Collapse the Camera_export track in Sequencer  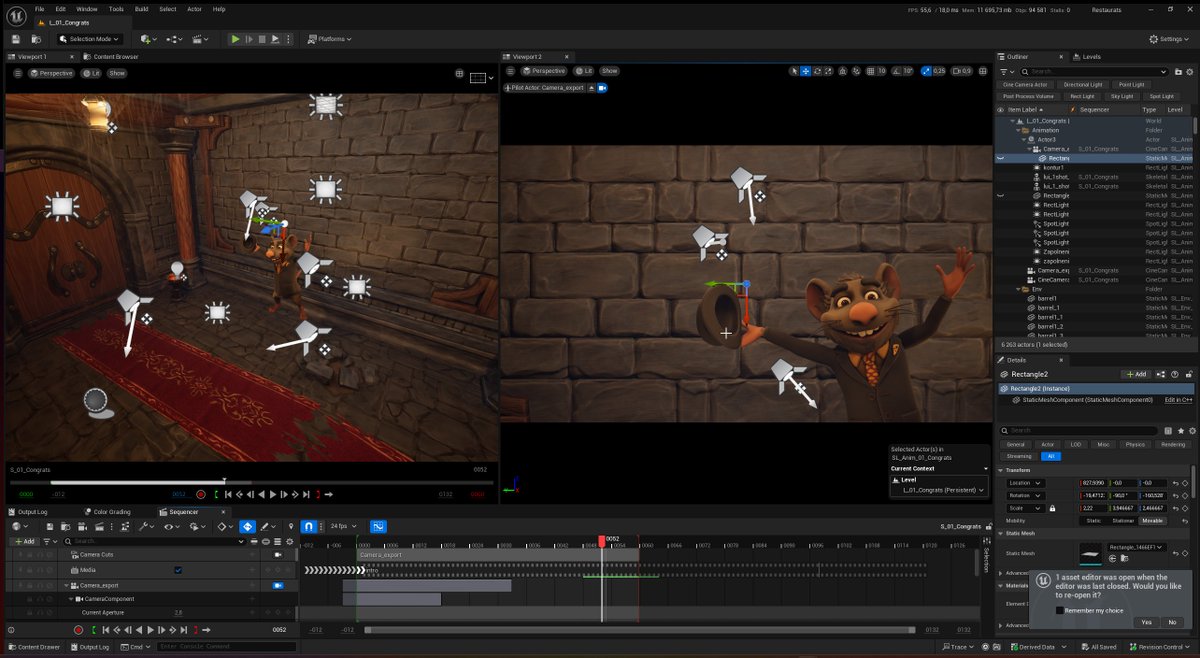pos(67,585)
